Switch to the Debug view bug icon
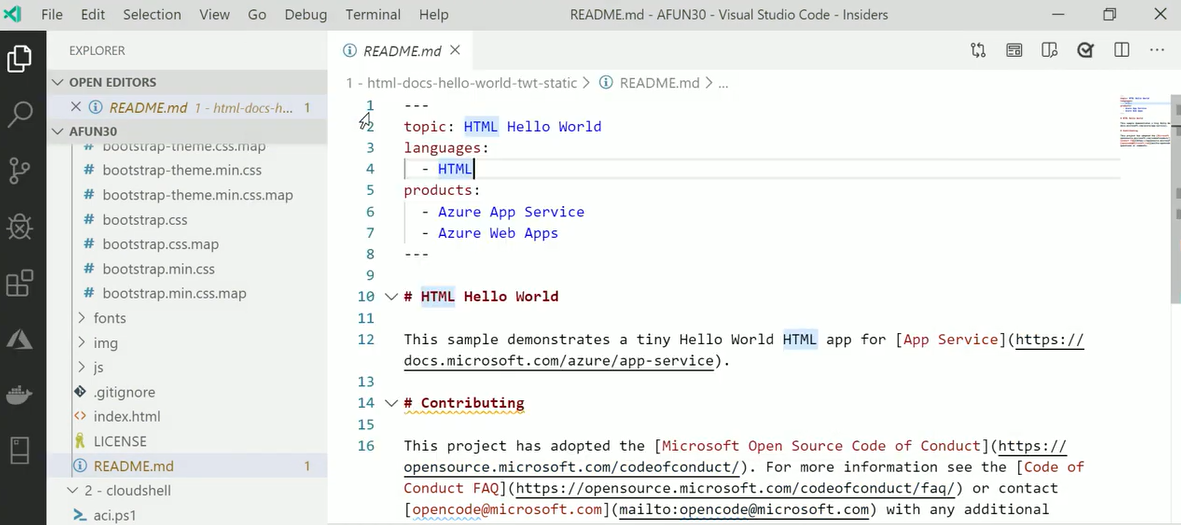 [20, 227]
